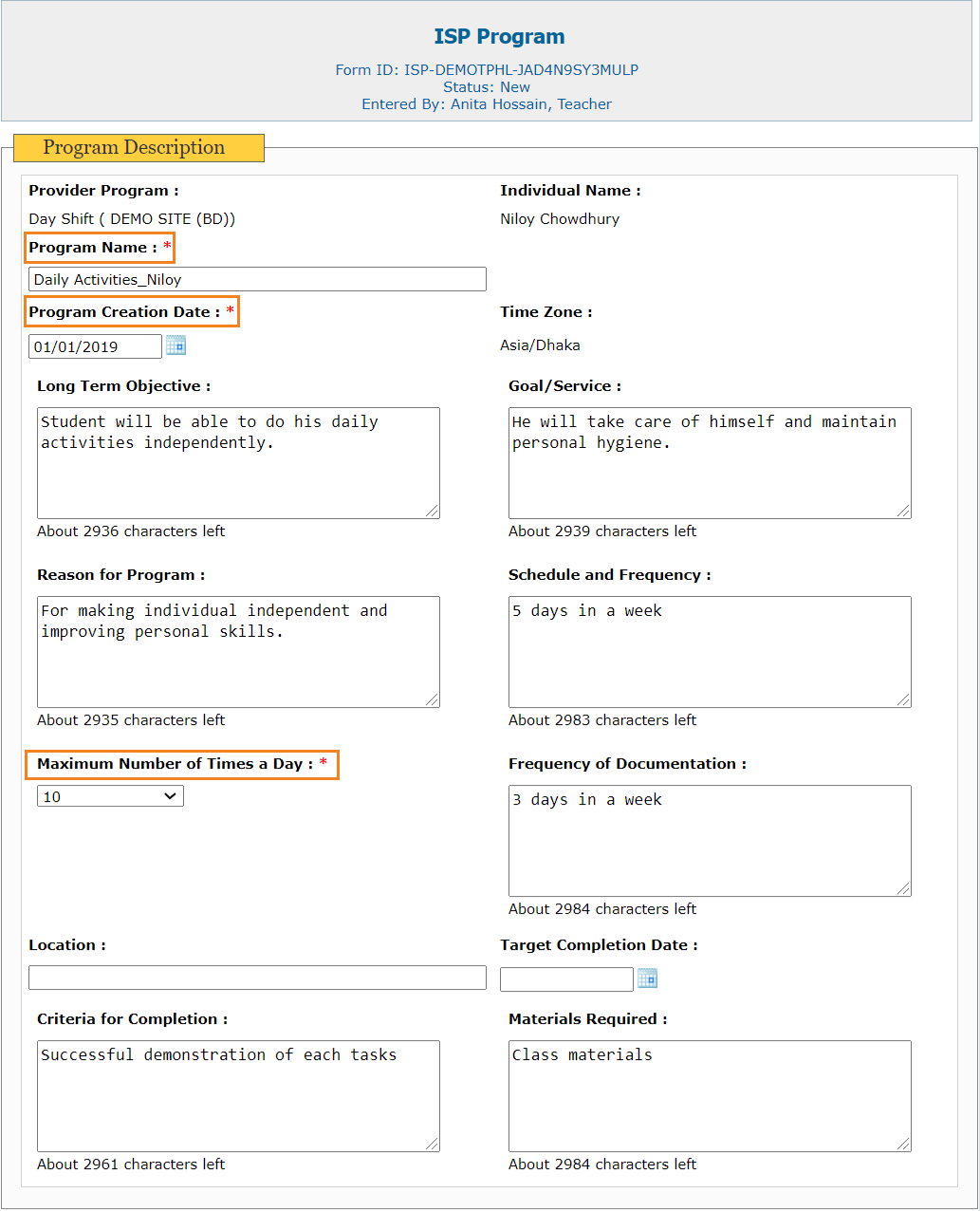
Task: Click the ISP Program title
Action: (499, 37)
